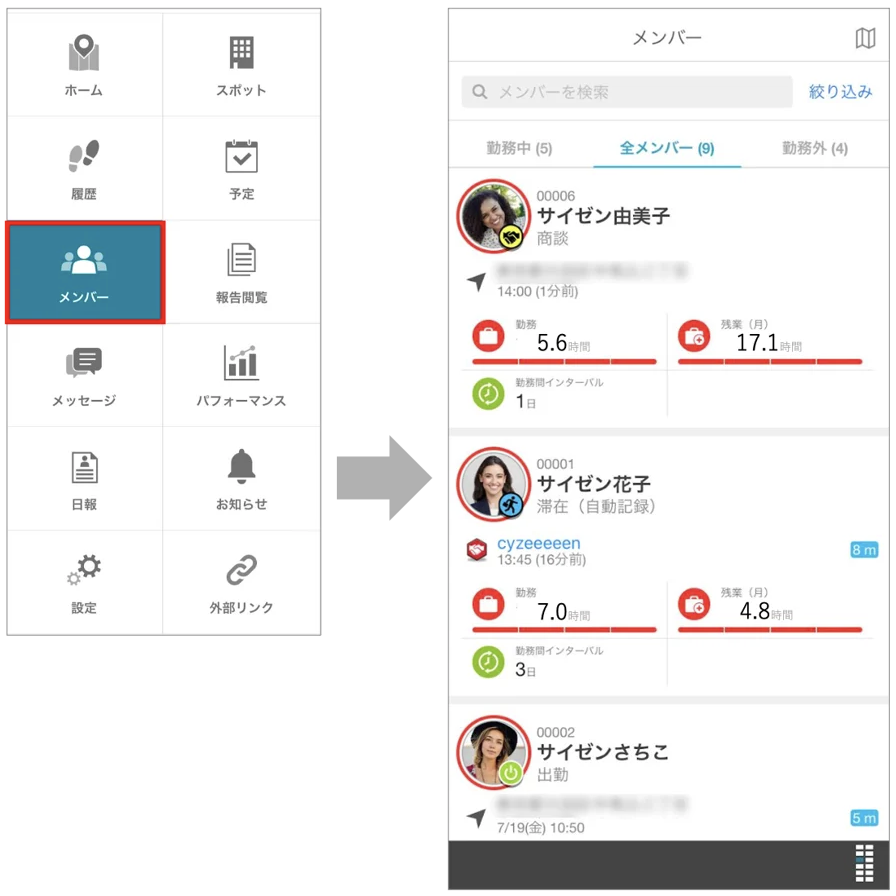Open the 外部リンク chain icon
896x896 pixels.
click(241, 570)
